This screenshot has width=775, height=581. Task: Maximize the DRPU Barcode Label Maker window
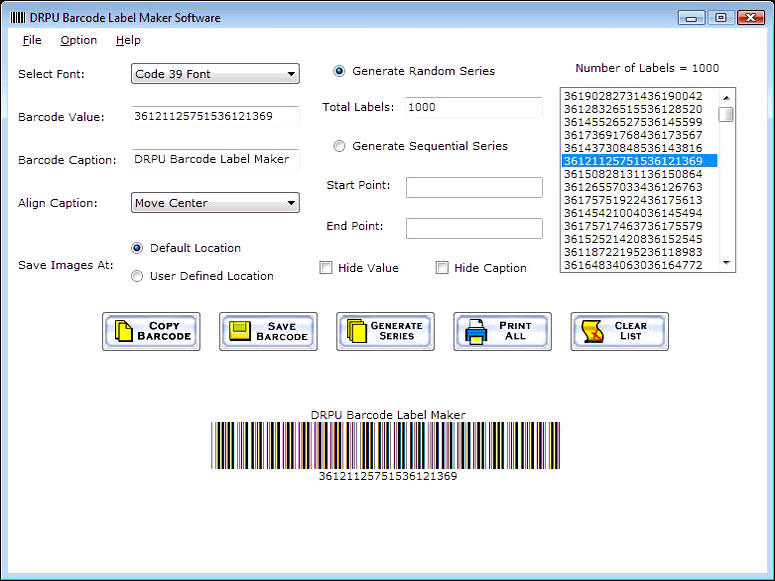tap(721, 18)
